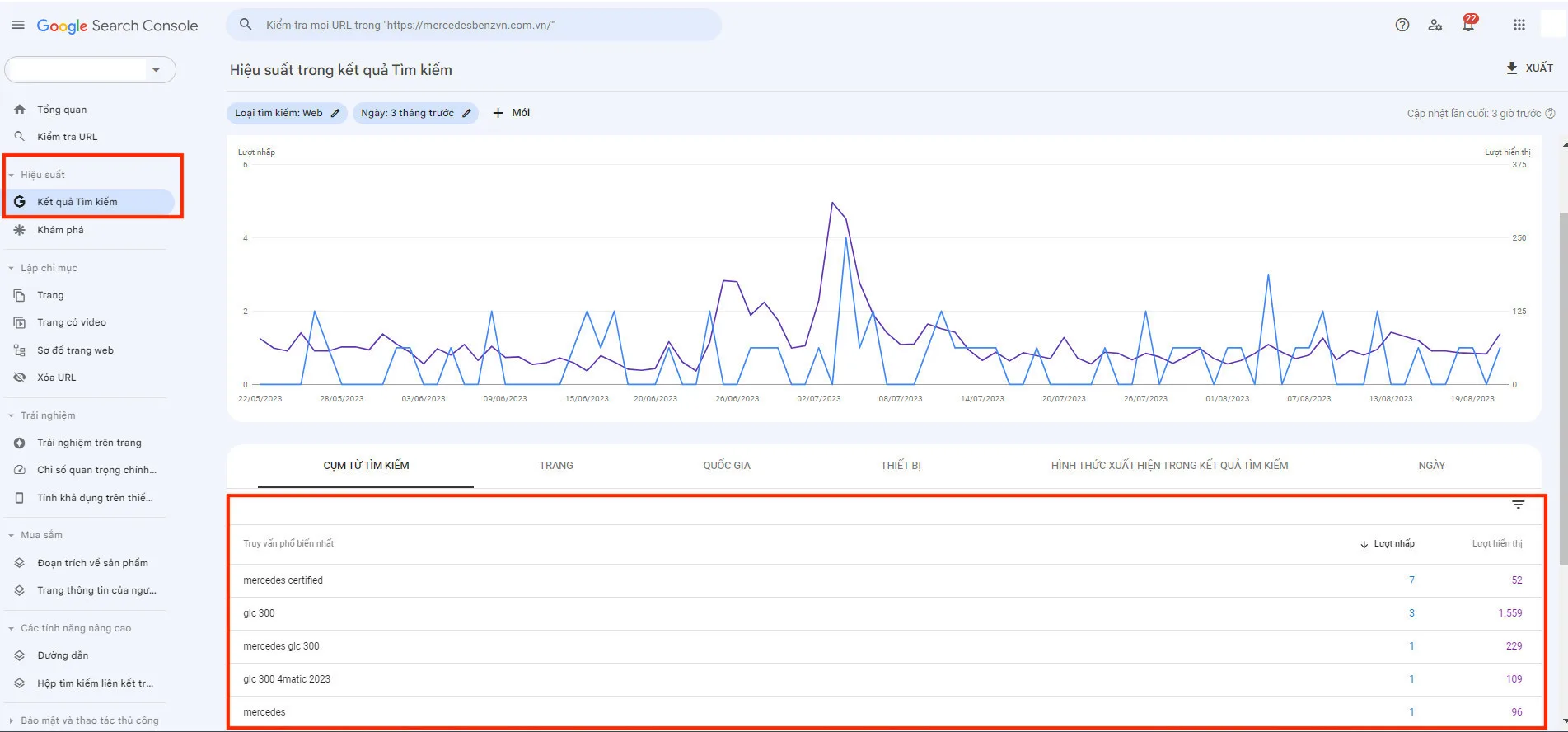This screenshot has height=732, width=1568.
Task: Select the glc 300 4matic 2023 row
Action: [x=883, y=679]
